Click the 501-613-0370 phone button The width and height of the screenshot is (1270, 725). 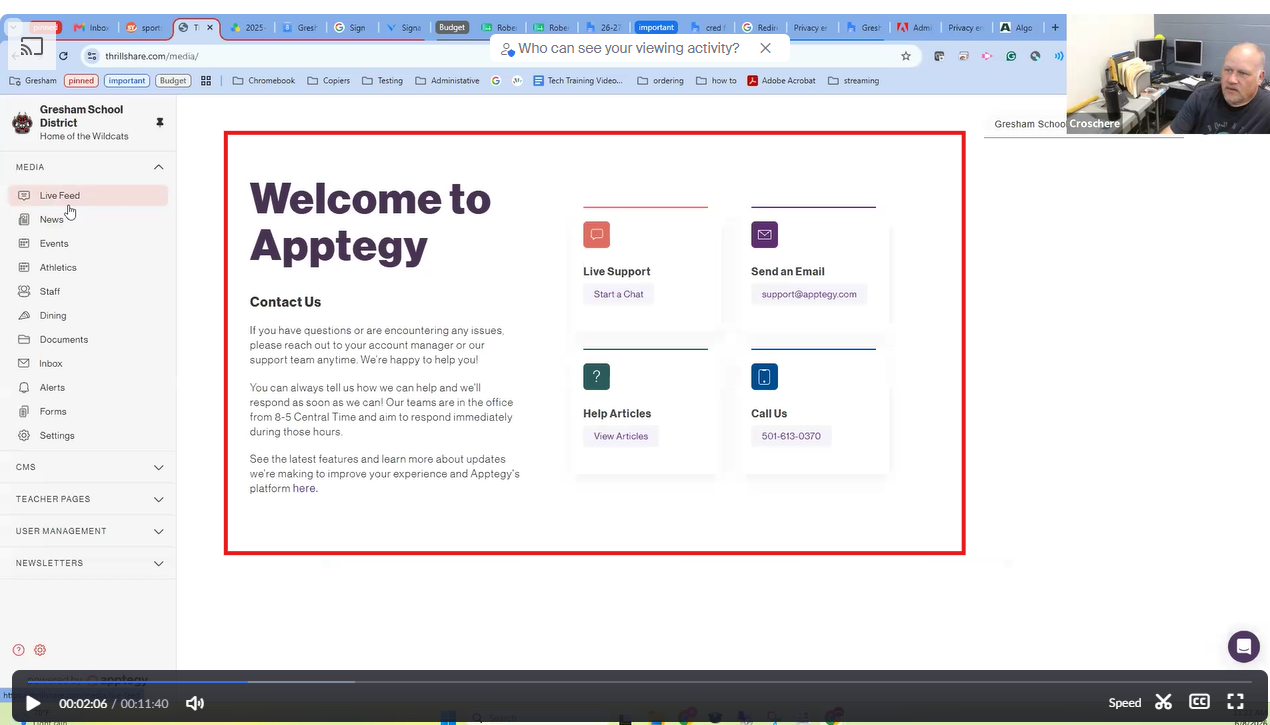pos(791,436)
